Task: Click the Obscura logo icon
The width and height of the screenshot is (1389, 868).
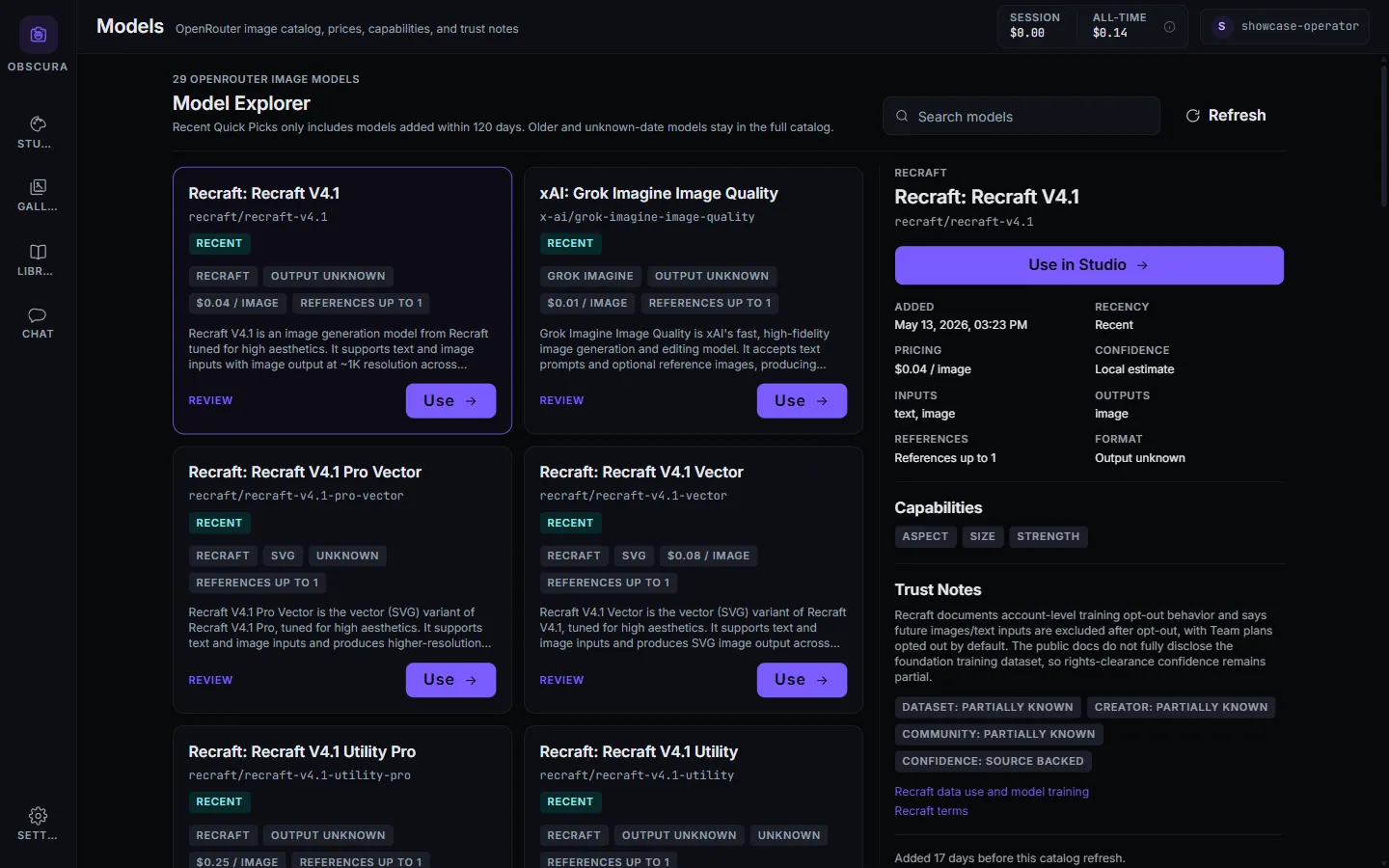Action: pyautogui.click(x=39, y=35)
